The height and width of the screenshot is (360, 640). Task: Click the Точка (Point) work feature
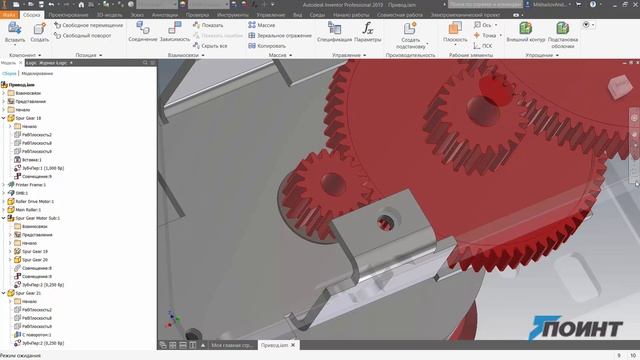pos(485,36)
